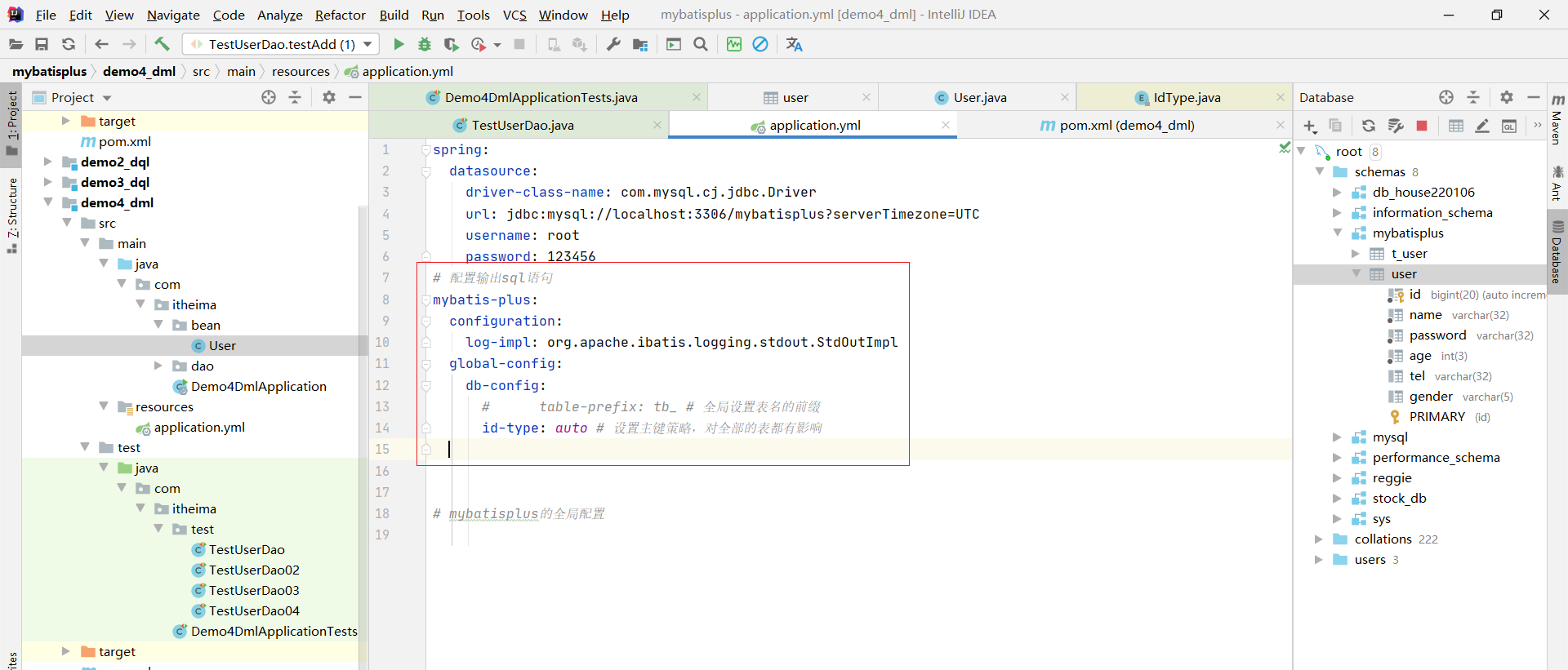Collapse the demo4_dml module
Image resolution: width=1568 pixels, height=670 pixels.
click(48, 202)
